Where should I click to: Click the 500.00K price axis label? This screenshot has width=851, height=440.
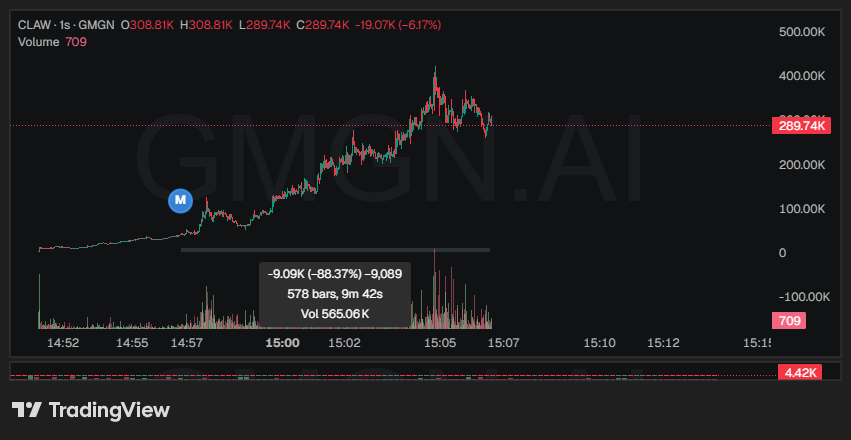tap(802, 32)
